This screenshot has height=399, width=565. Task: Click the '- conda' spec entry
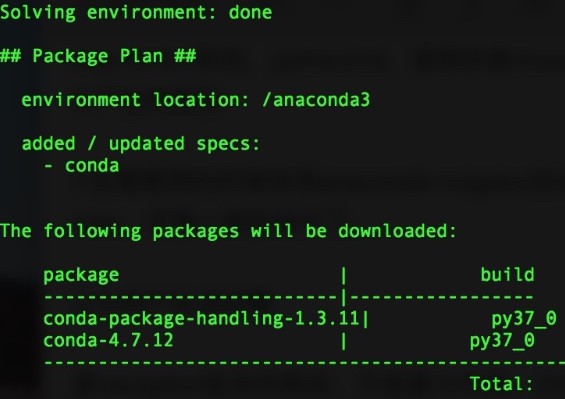(x=81, y=166)
